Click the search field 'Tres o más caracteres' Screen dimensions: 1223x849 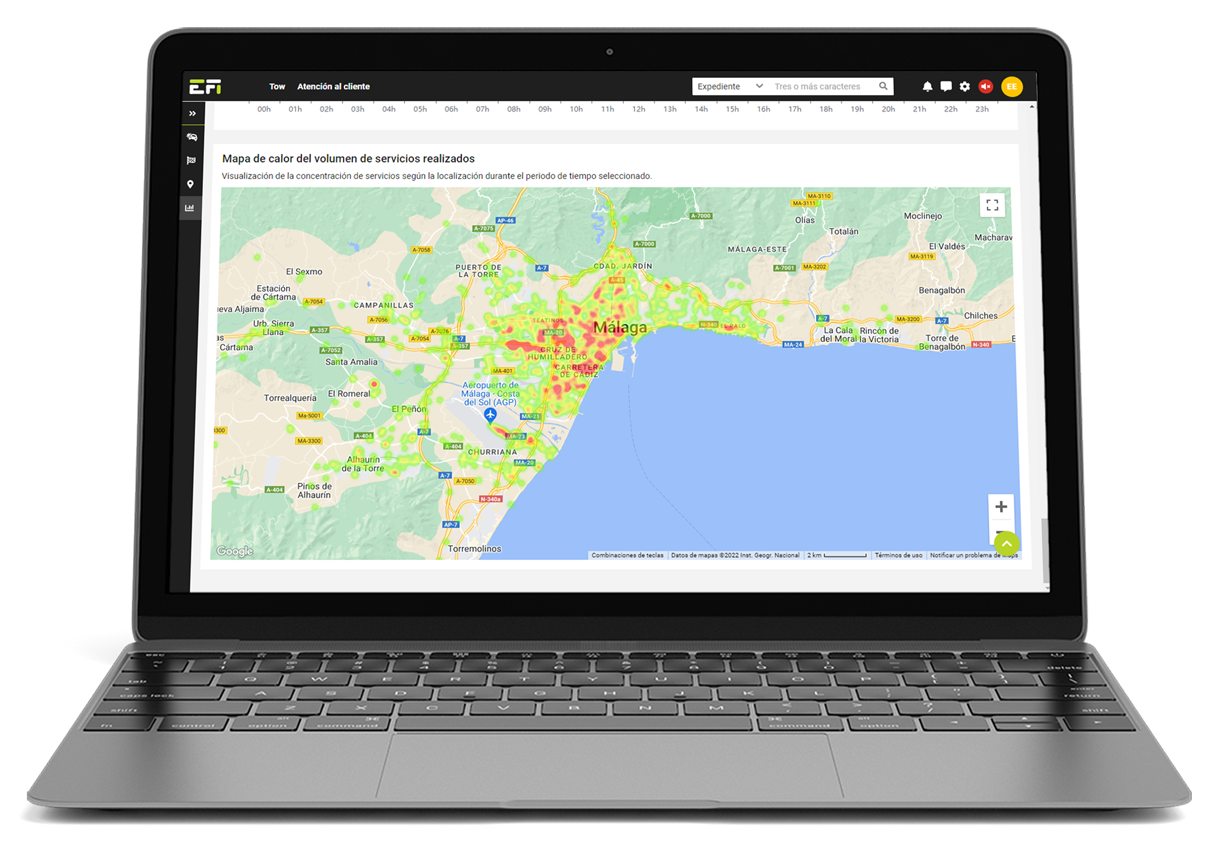[820, 87]
